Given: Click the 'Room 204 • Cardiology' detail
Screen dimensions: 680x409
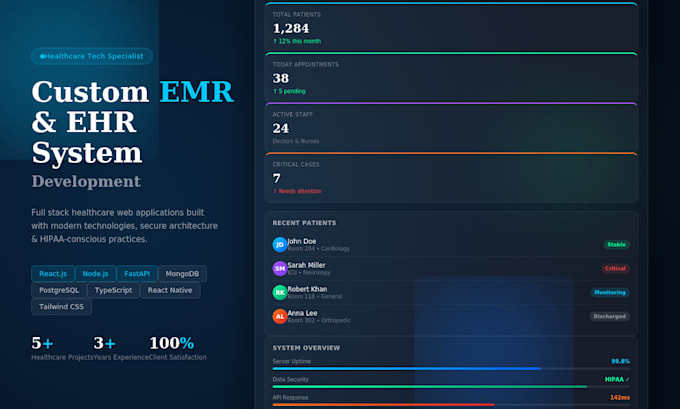Looking at the screenshot, I should coord(318,249).
